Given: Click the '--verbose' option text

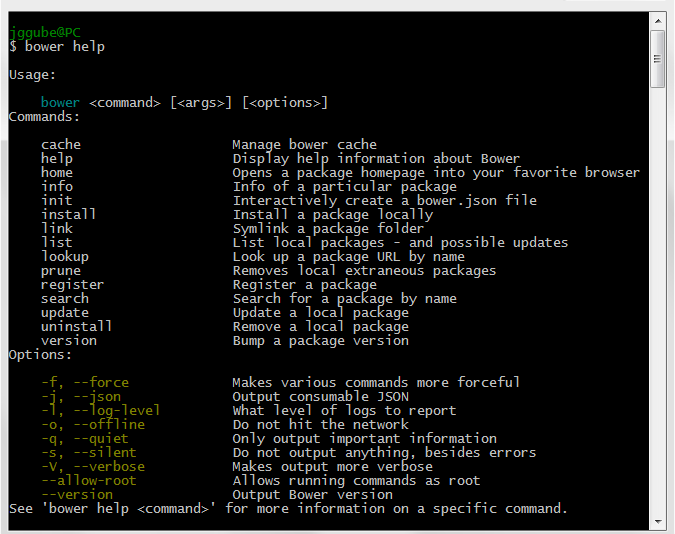Looking at the screenshot, I should 105,466.
